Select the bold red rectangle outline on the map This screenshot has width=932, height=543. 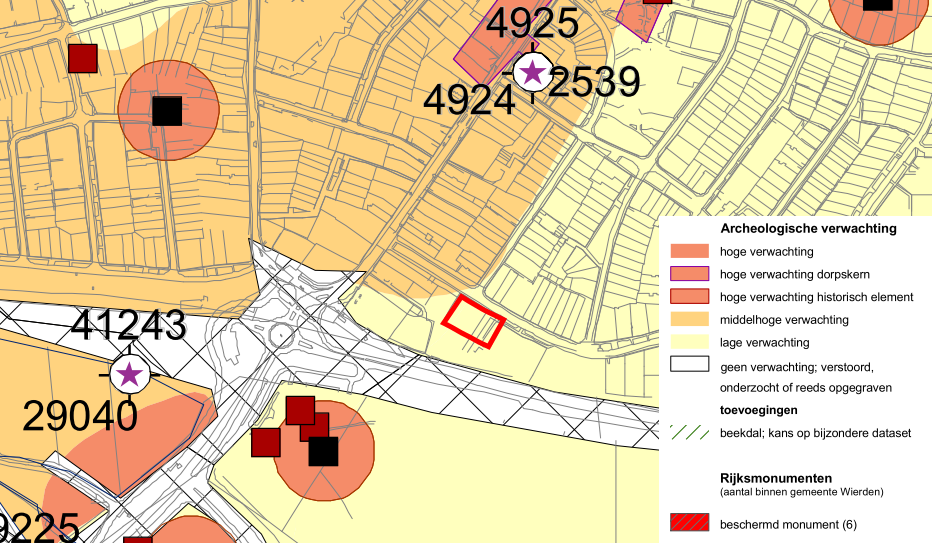[x=473, y=321]
